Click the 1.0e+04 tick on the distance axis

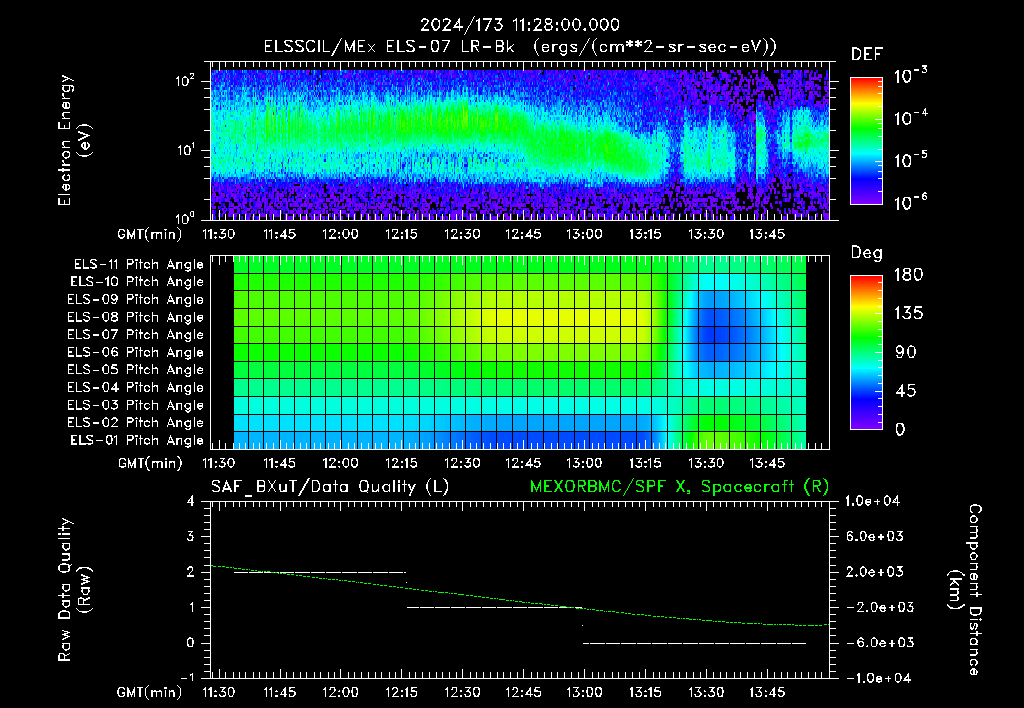[872, 501]
